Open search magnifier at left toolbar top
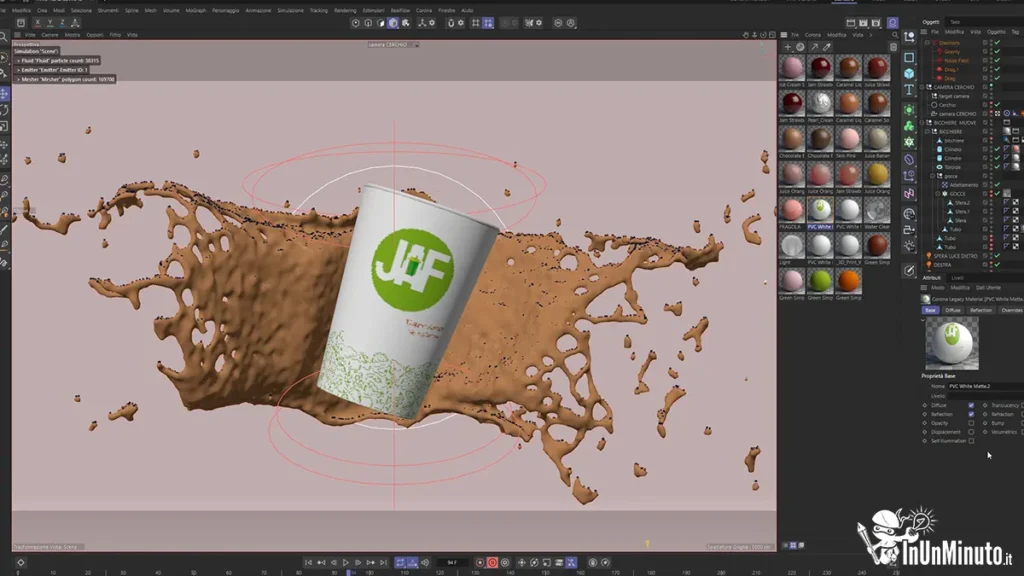This screenshot has width=1024, height=576. click(x=4, y=37)
